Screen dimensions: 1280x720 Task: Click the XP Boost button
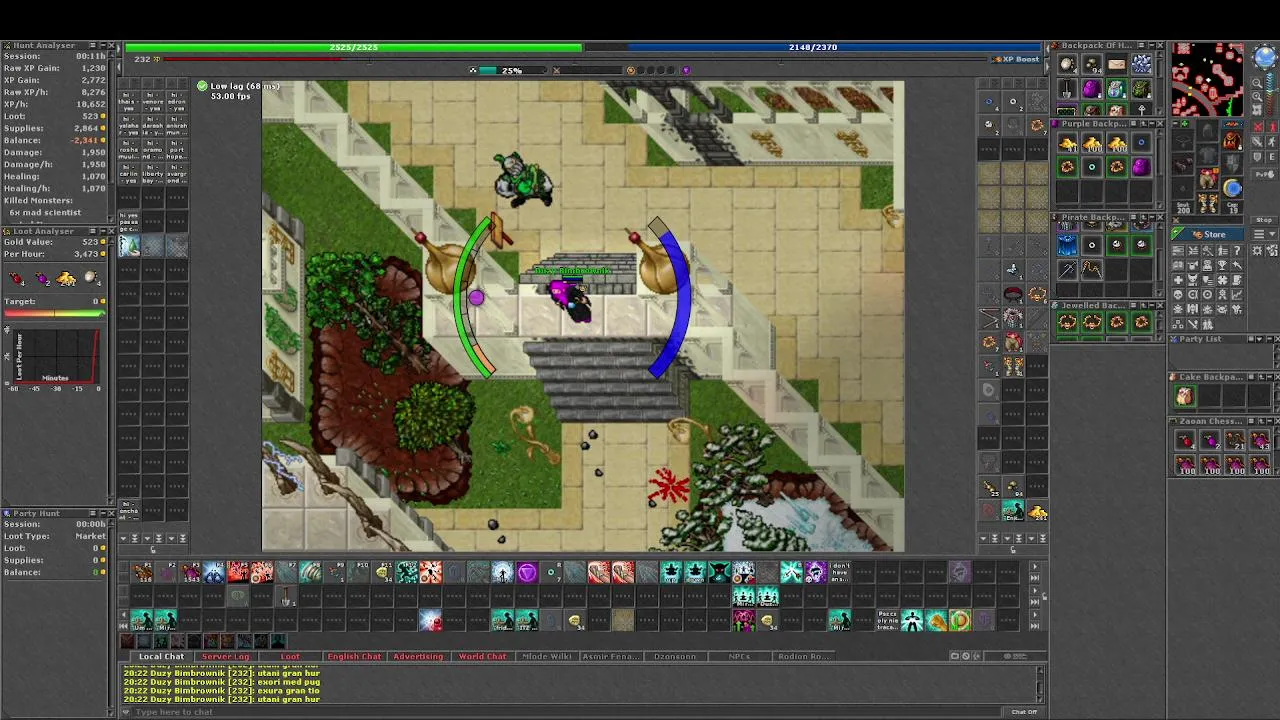pos(1015,59)
